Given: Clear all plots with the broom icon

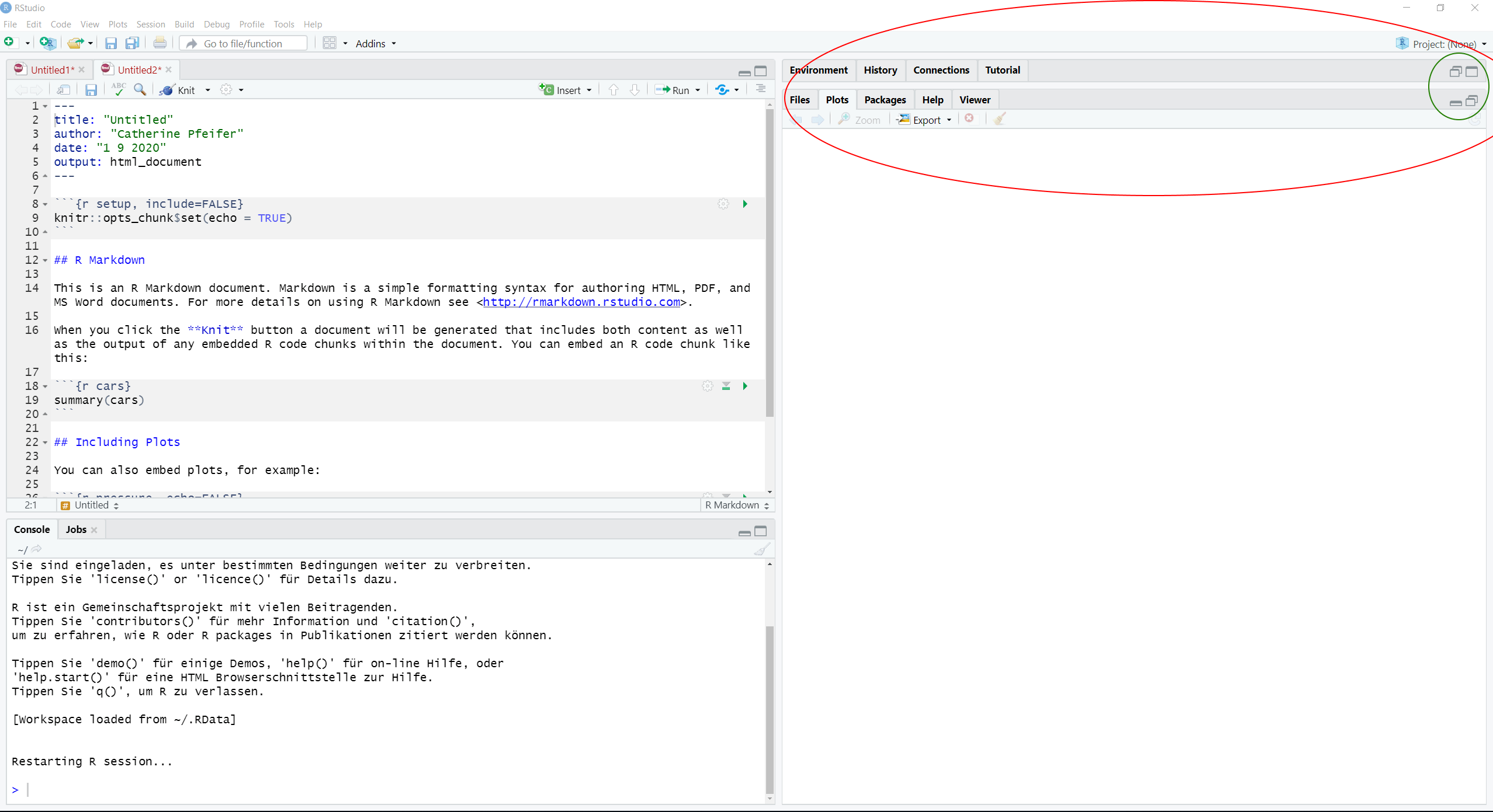Looking at the screenshot, I should point(1000,119).
